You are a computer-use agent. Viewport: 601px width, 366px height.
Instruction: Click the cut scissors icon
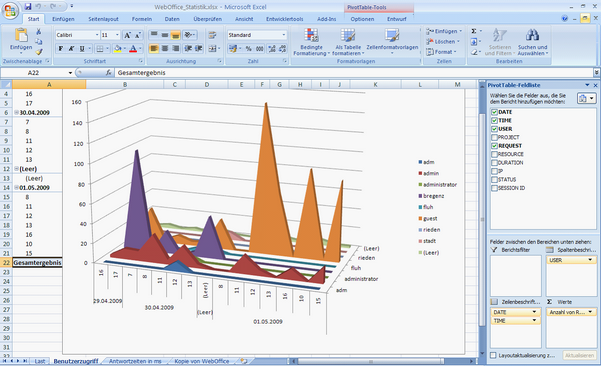[39, 32]
